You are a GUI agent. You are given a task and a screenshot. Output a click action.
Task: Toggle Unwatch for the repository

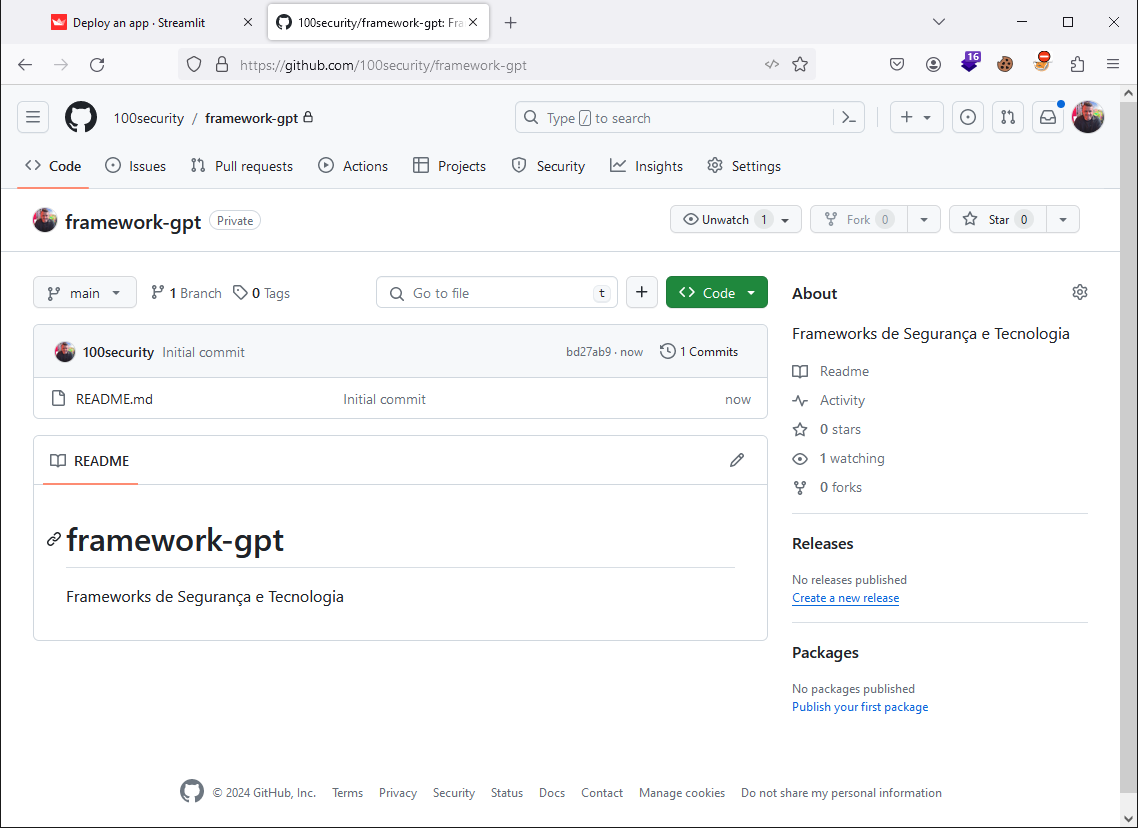point(725,219)
